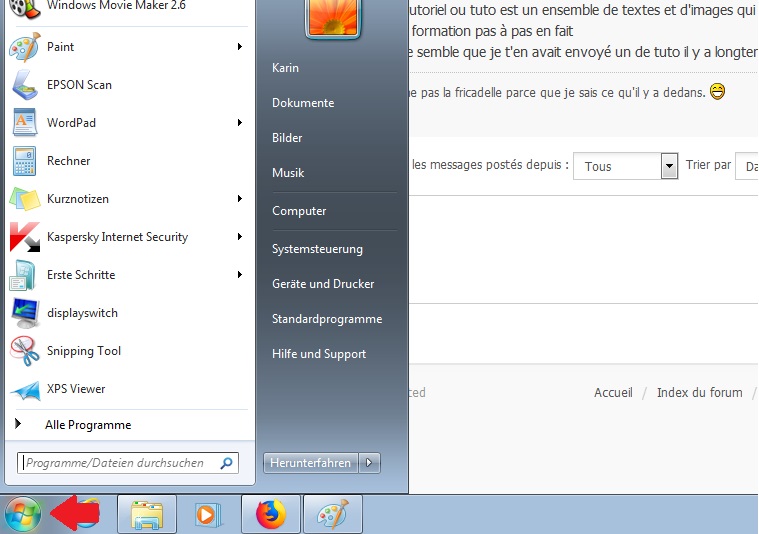Expand the shutdown options arrow

point(371,463)
